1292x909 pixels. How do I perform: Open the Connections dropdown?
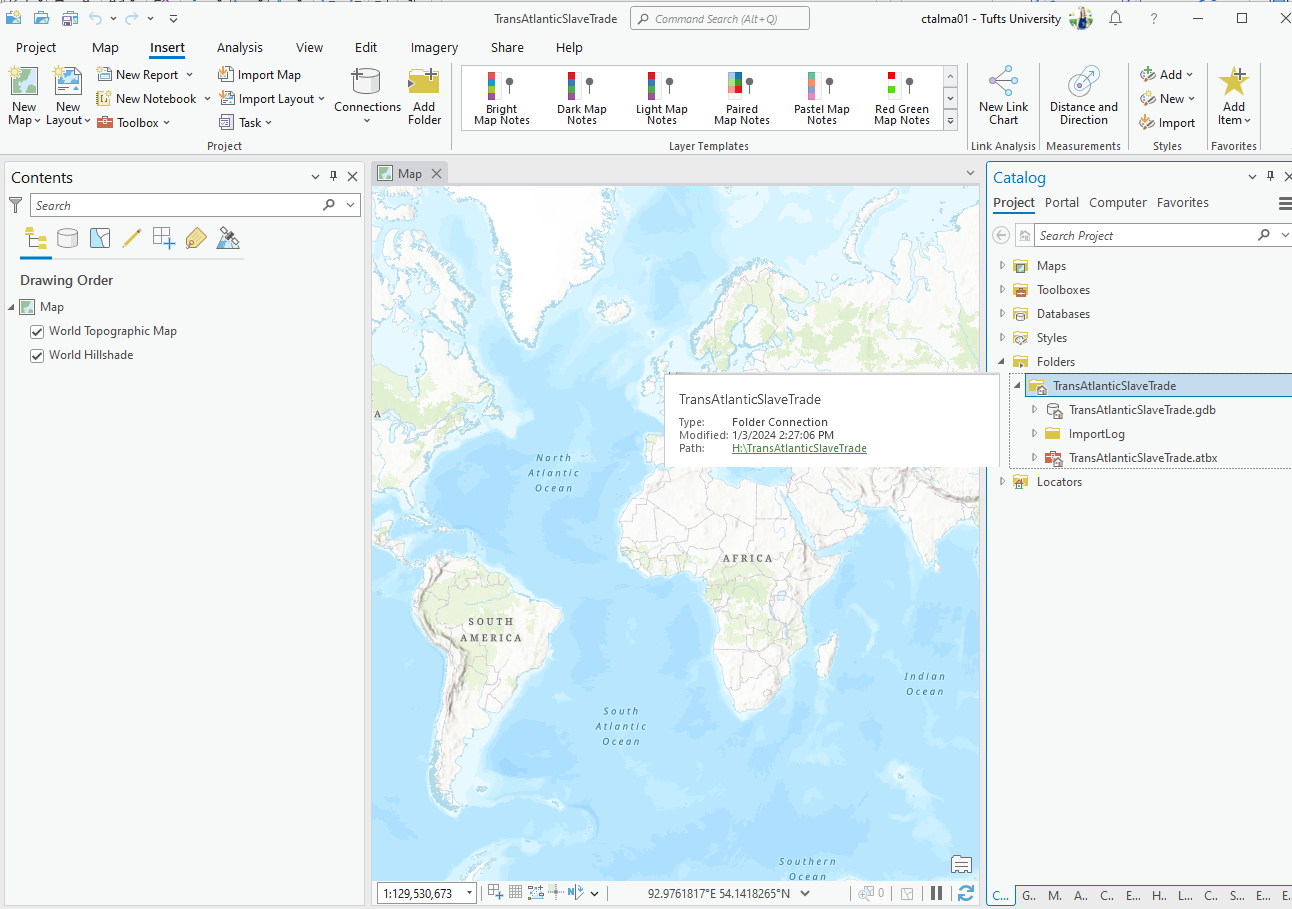point(367,121)
